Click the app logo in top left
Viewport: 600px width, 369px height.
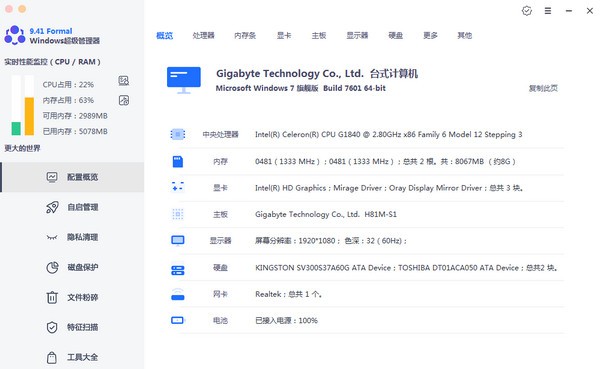15,35
